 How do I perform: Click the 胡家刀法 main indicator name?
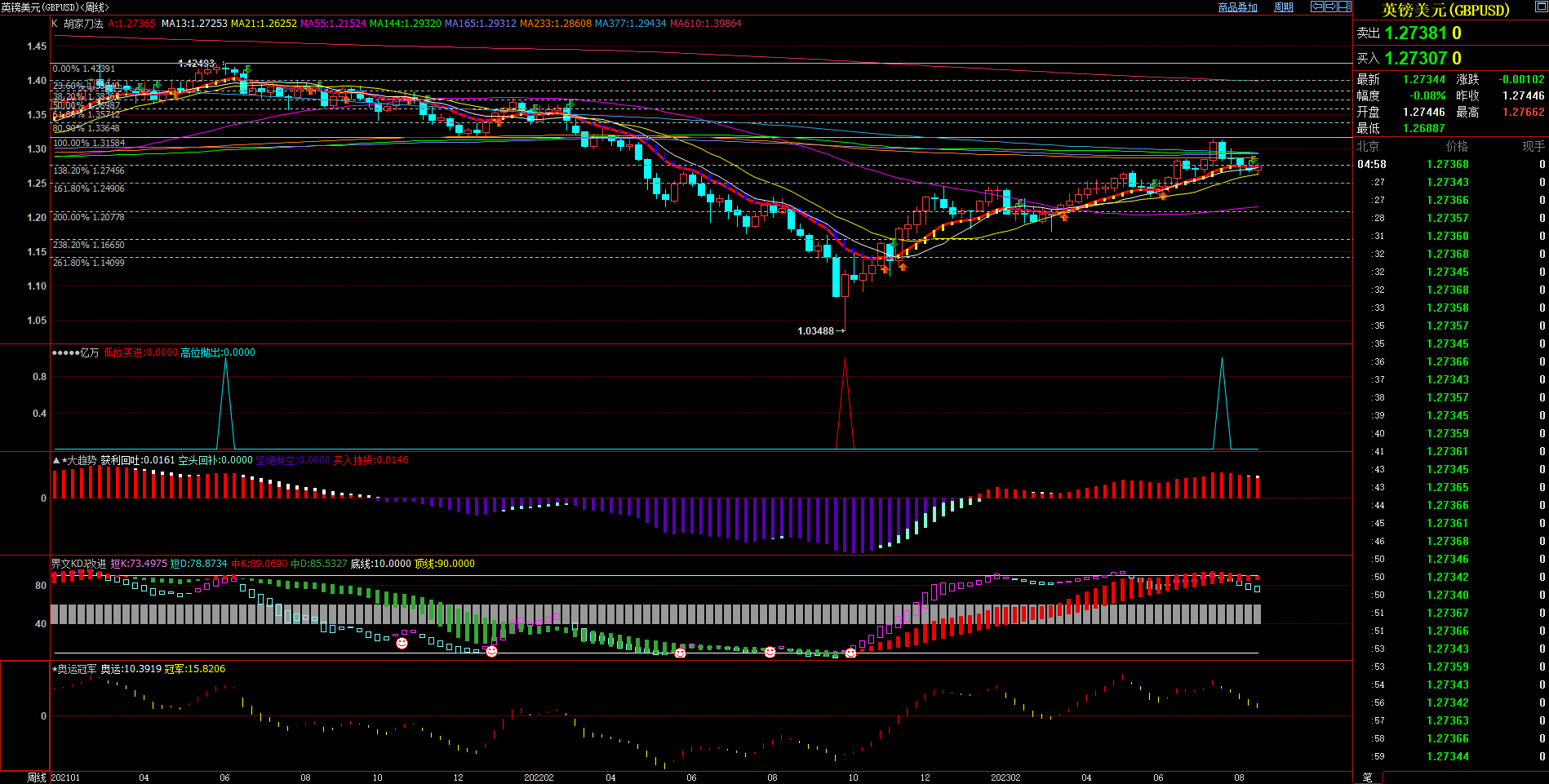click(83, 24)
